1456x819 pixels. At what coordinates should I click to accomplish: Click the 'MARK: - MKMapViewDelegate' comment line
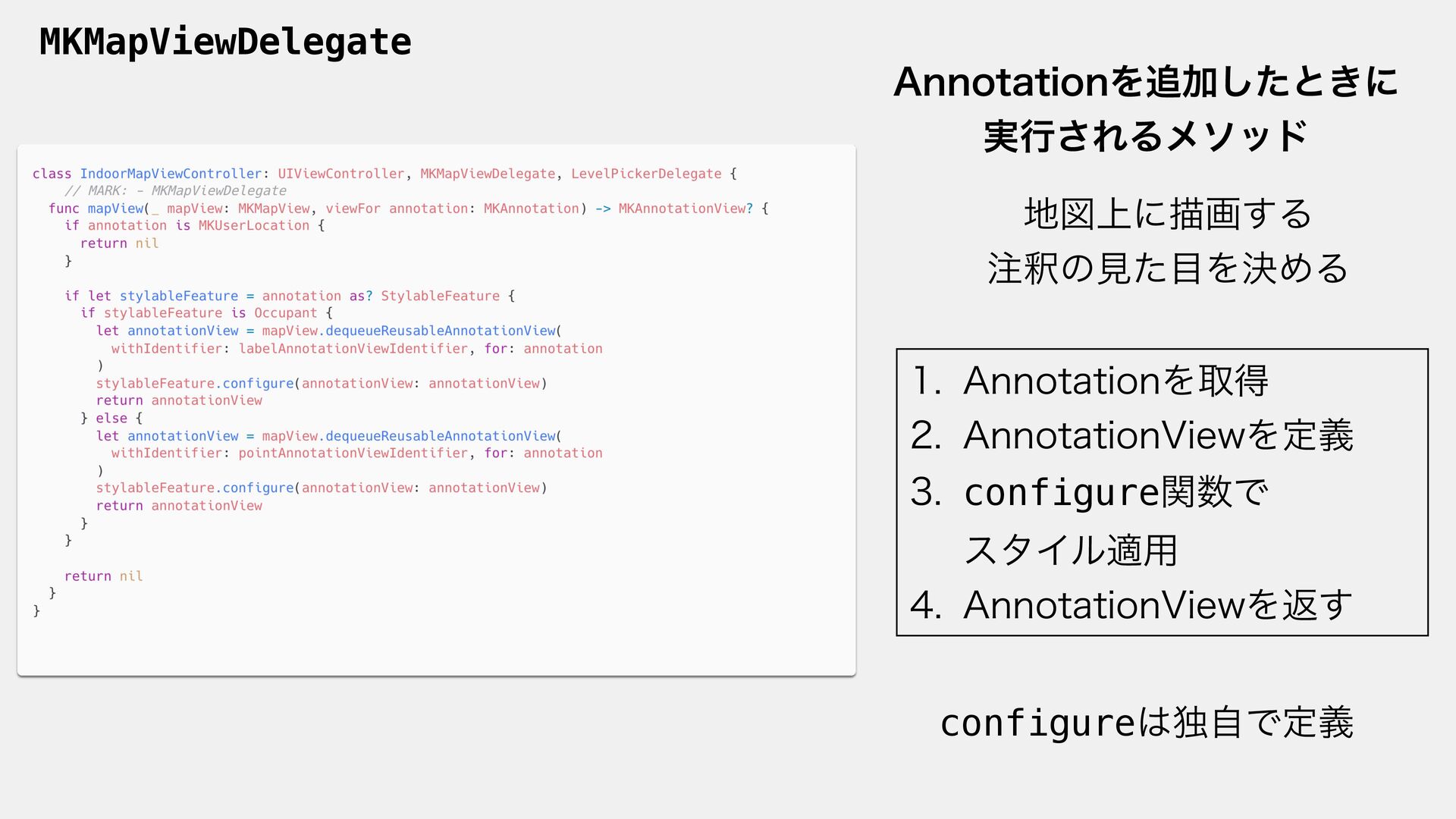(x=175, y=191)
